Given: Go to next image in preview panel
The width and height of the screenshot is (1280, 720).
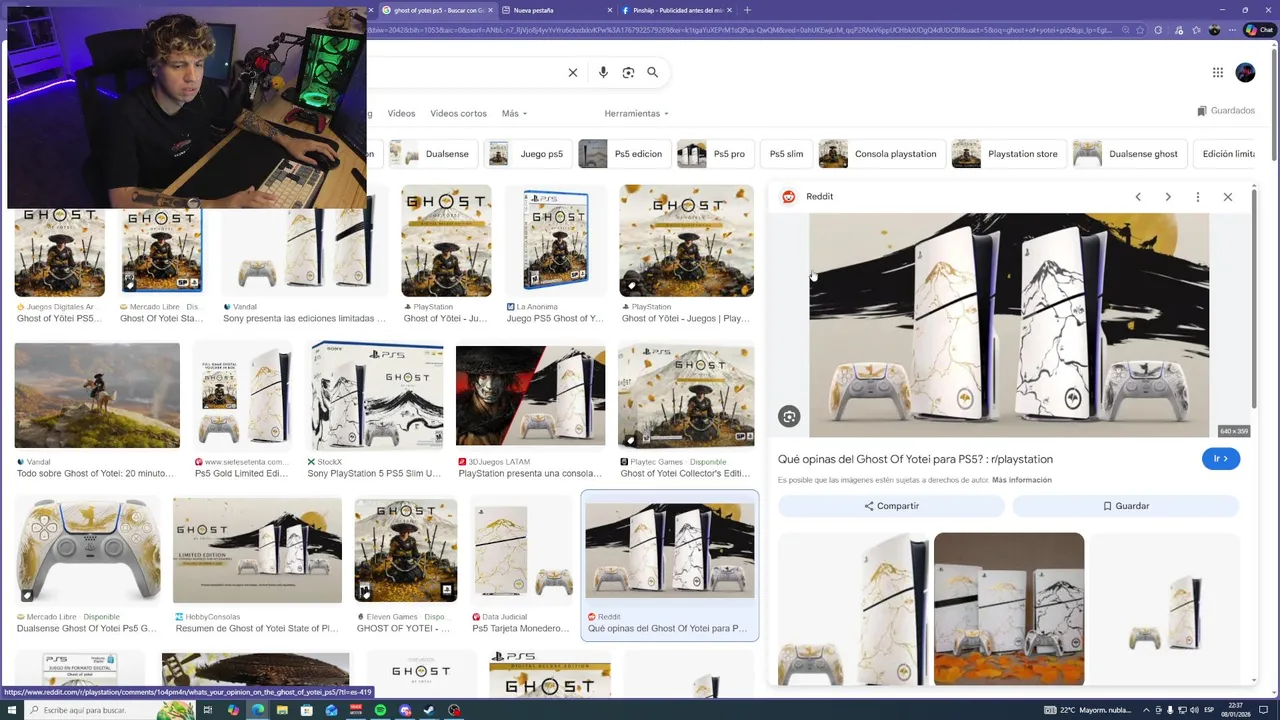Looking at the screenshot, I should point(1168,197).
